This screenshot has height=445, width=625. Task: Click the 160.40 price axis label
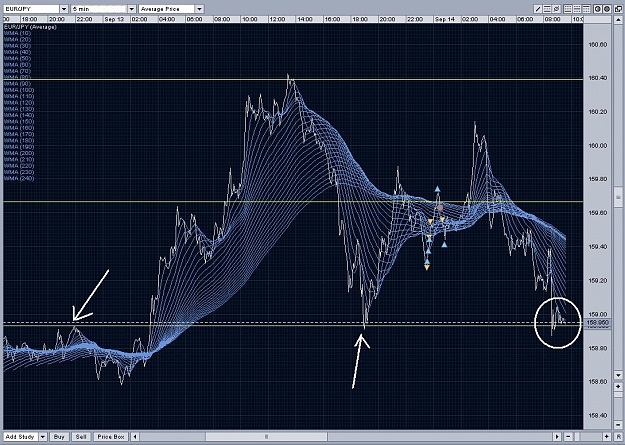[x=598, y=78]
